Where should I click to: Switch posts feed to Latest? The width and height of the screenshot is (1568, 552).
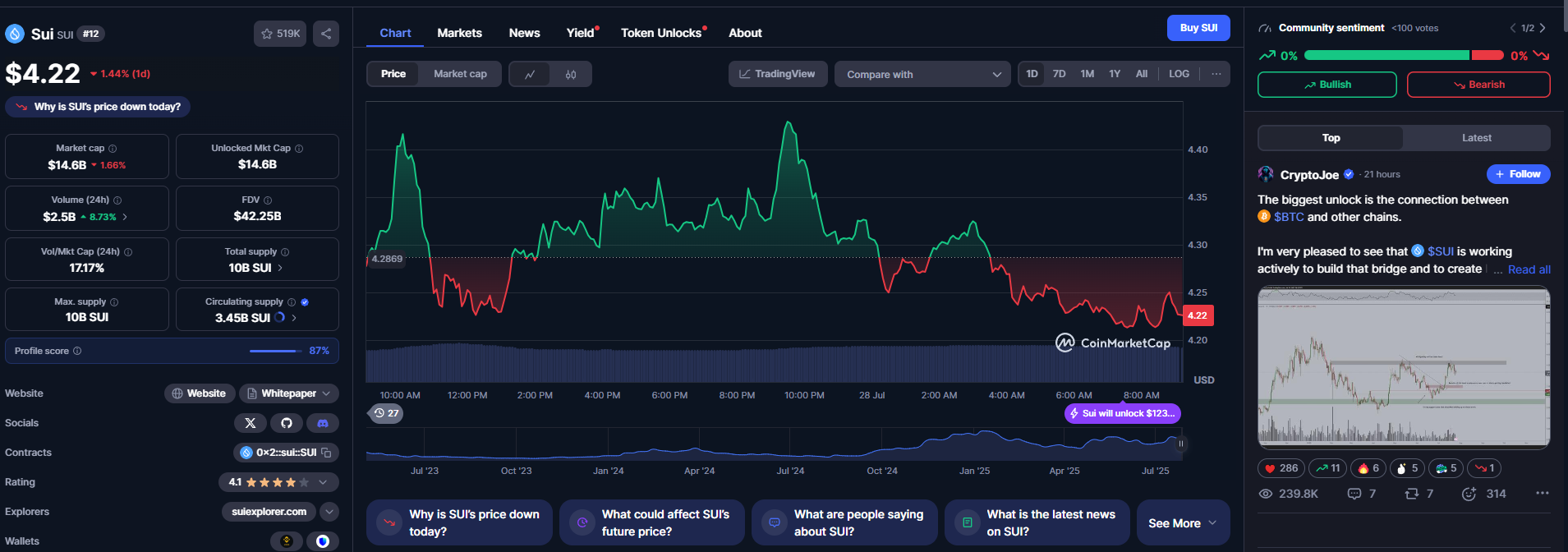[1476, 138]
